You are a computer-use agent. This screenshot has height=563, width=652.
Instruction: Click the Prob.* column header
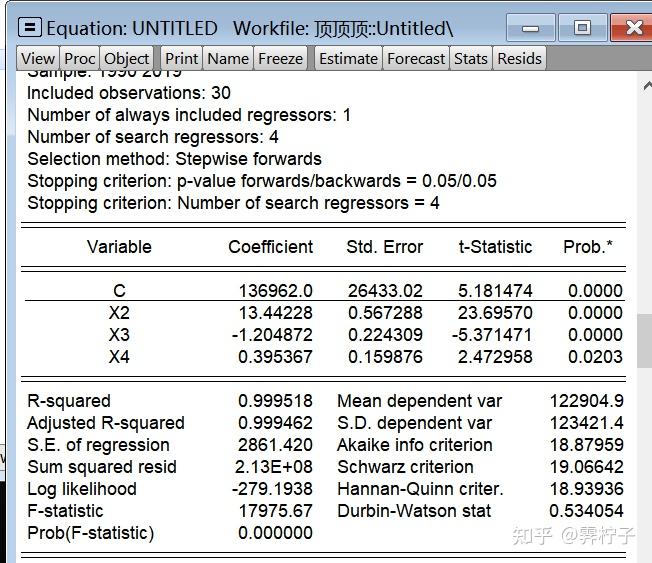pos(588,247)
